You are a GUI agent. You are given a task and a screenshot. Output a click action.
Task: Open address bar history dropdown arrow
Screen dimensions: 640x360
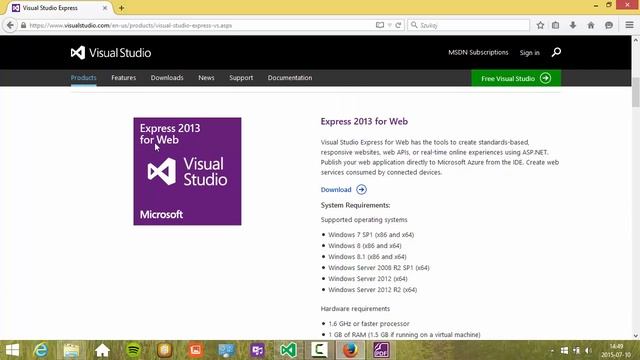pyautogui.click(x=389, y=25)
